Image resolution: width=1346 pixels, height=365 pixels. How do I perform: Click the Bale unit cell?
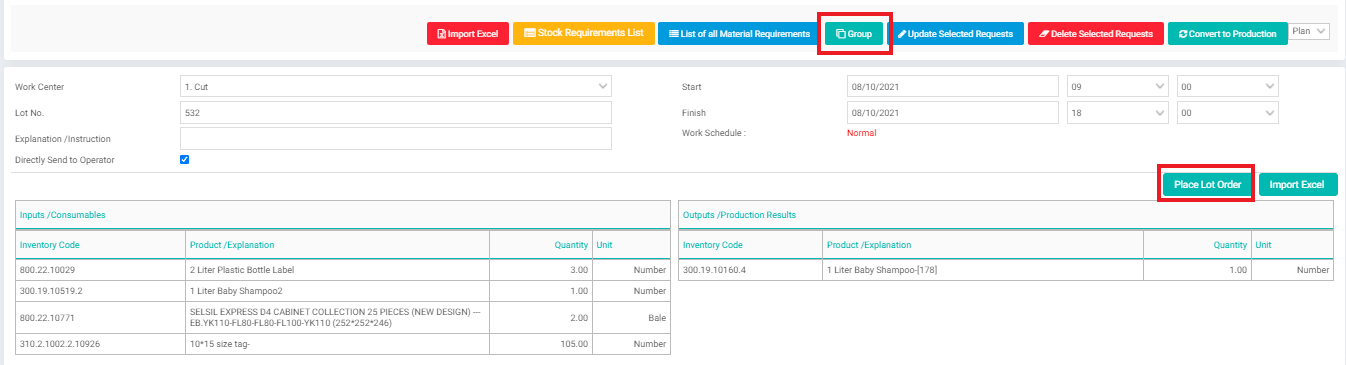pos(631,317)
